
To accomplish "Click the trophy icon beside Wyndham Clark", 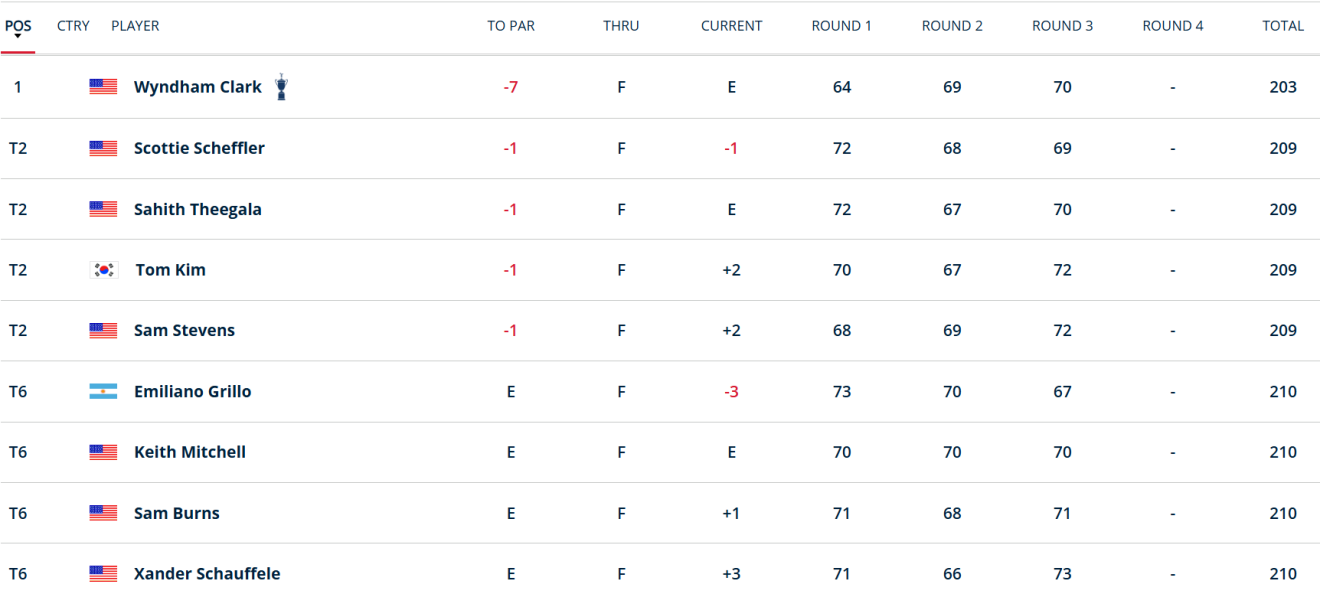I will [281, 87].
